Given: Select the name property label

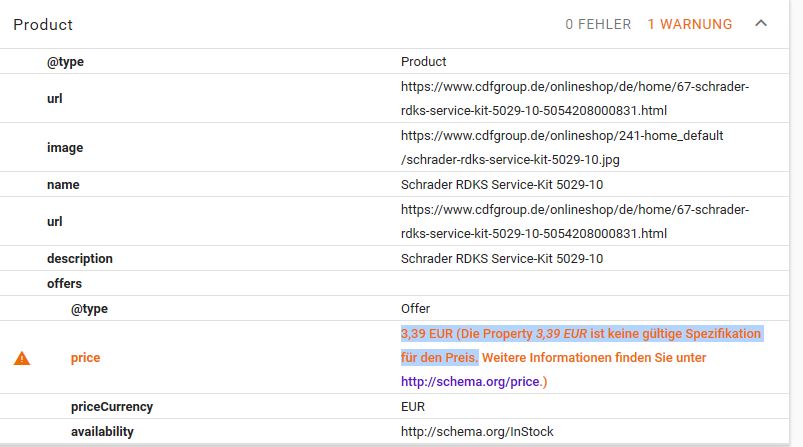Looking at the screenshot, I should [x=63, y=185].
